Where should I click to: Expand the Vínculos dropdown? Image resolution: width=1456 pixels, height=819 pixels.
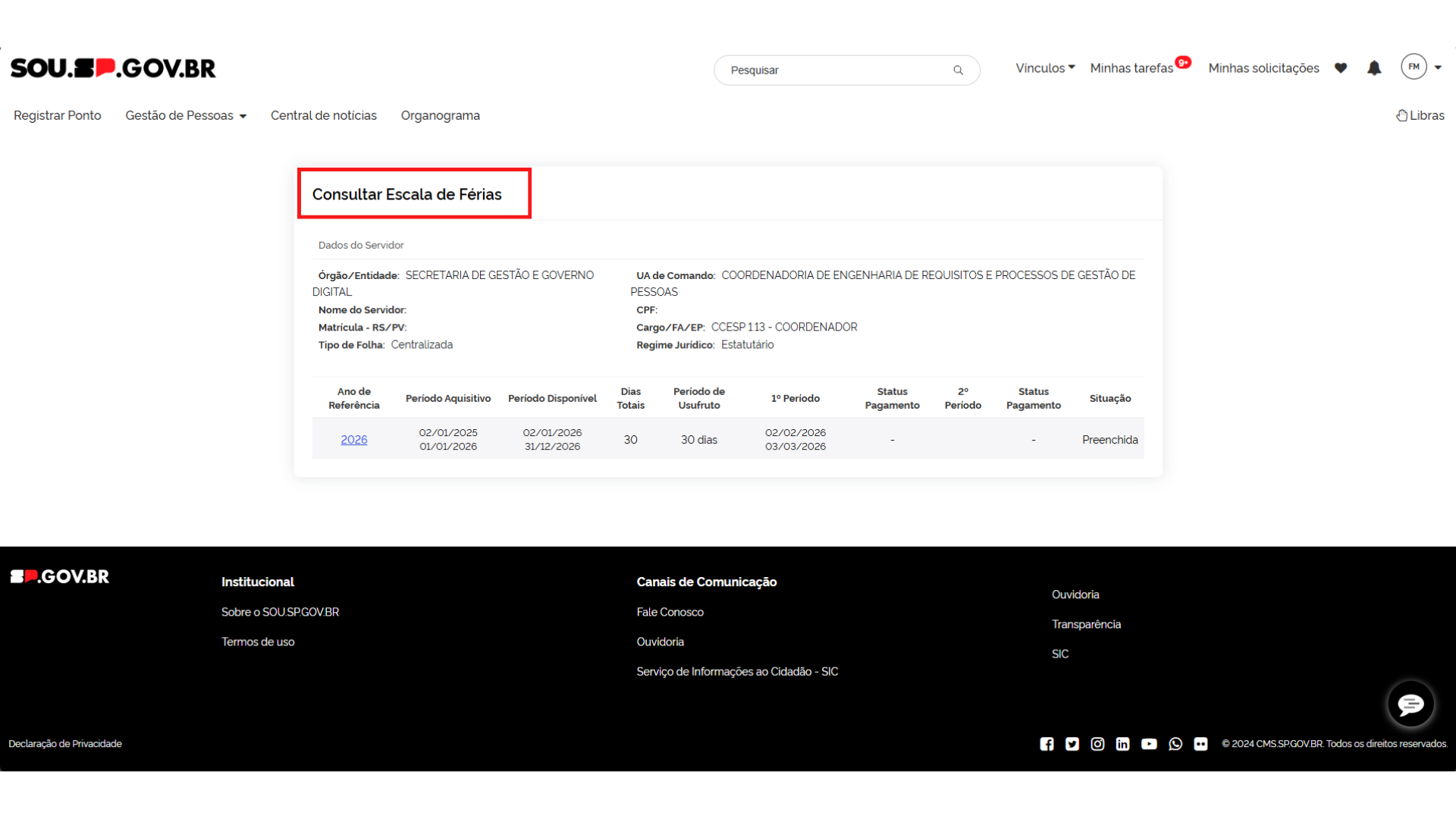pos(1045,68)
